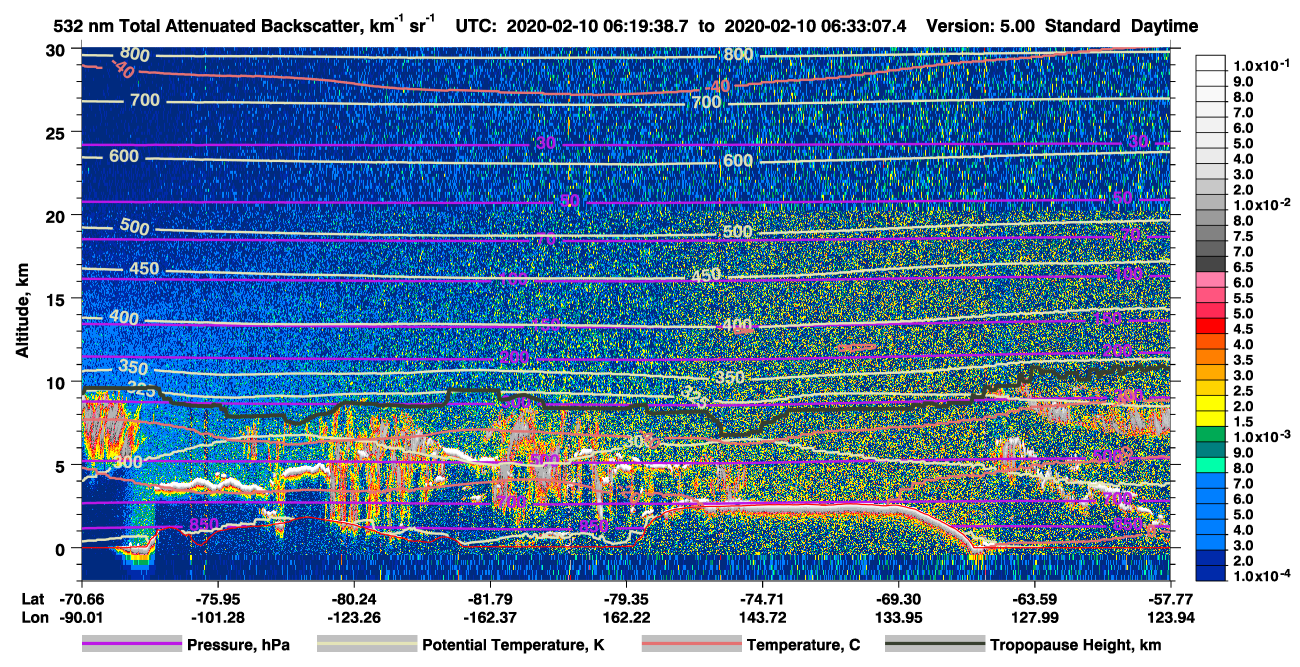Select longitude value -162.37
Image resolution: width=1300 pixels, height=667 pixels.
tap(490, 618)
